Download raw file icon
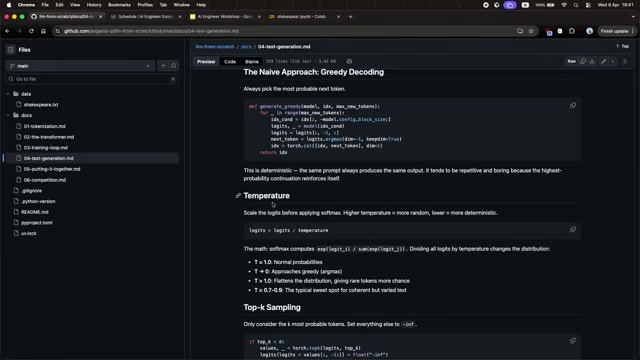The width and height of the screenshot is (640, 360). point(592,61)
